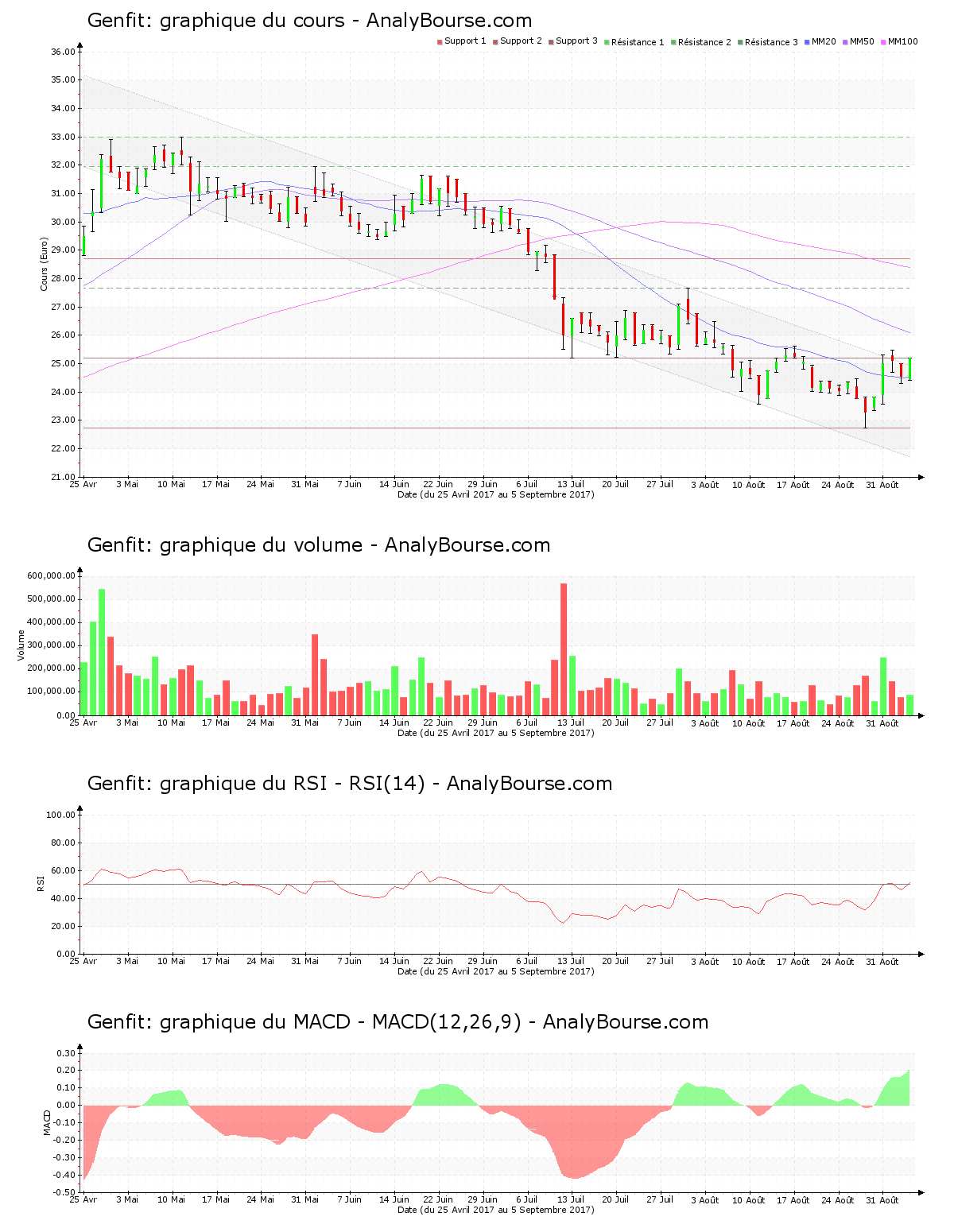The width and height of the screenshot is (954, 1232).
Task: Click the 28.00 value on the price axis
Action: (x=63, y=279)
